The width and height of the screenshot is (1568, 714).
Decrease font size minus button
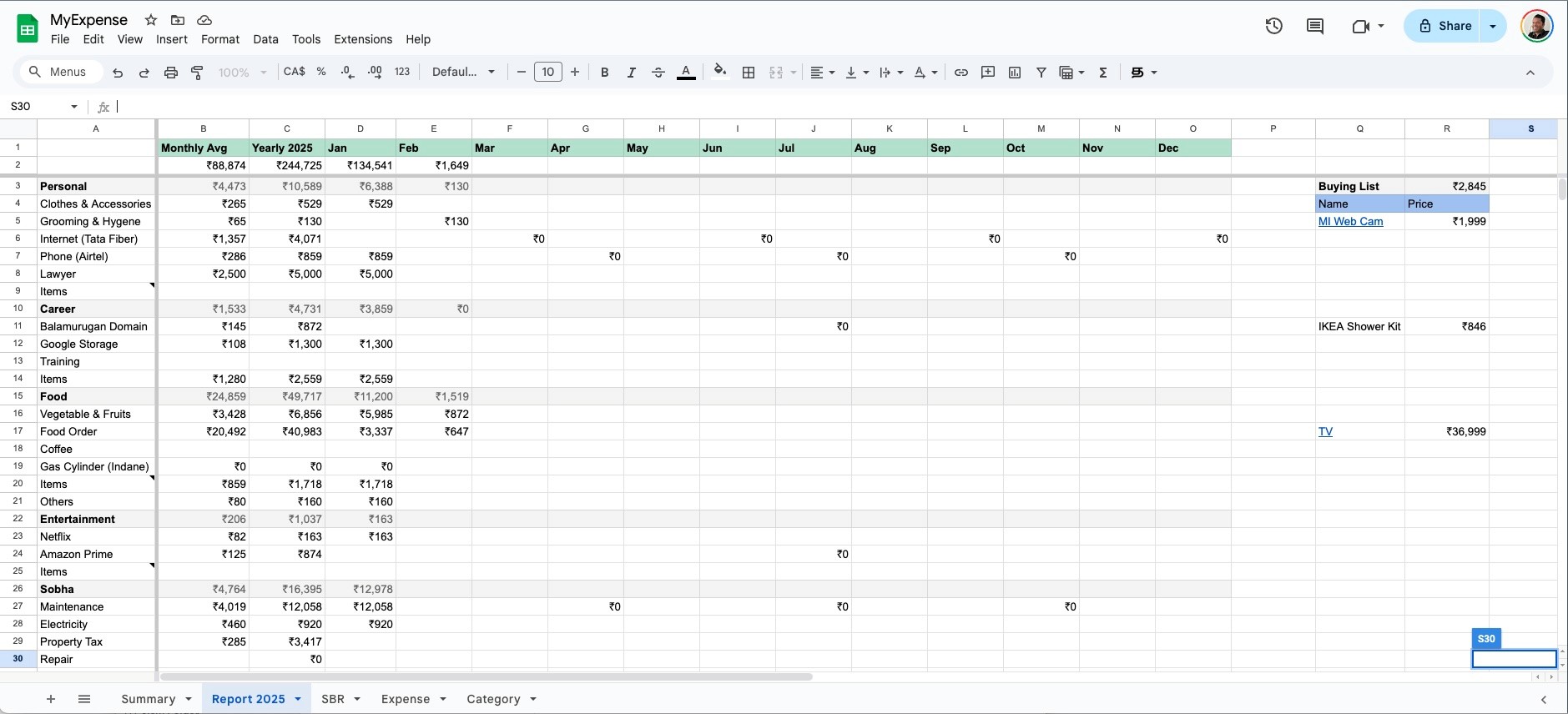pyautogui.click(x=522, y=73)
